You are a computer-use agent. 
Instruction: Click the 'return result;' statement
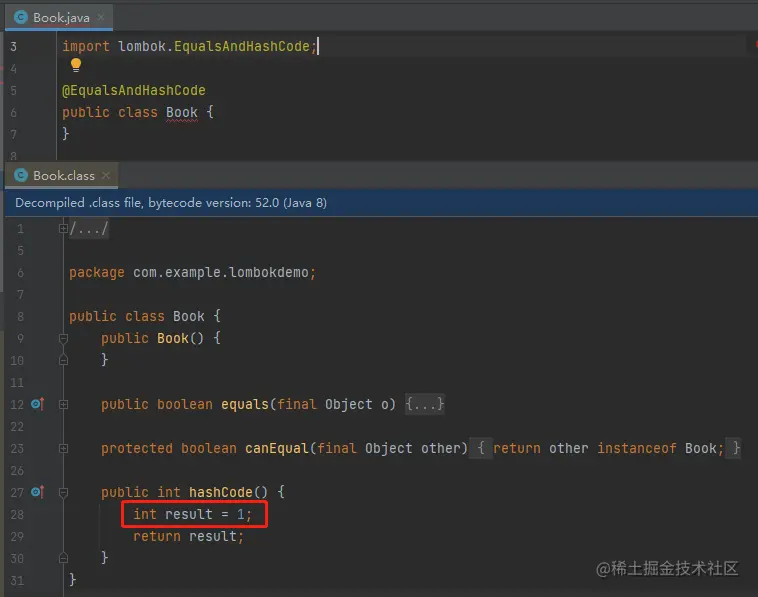pos(189,537)
